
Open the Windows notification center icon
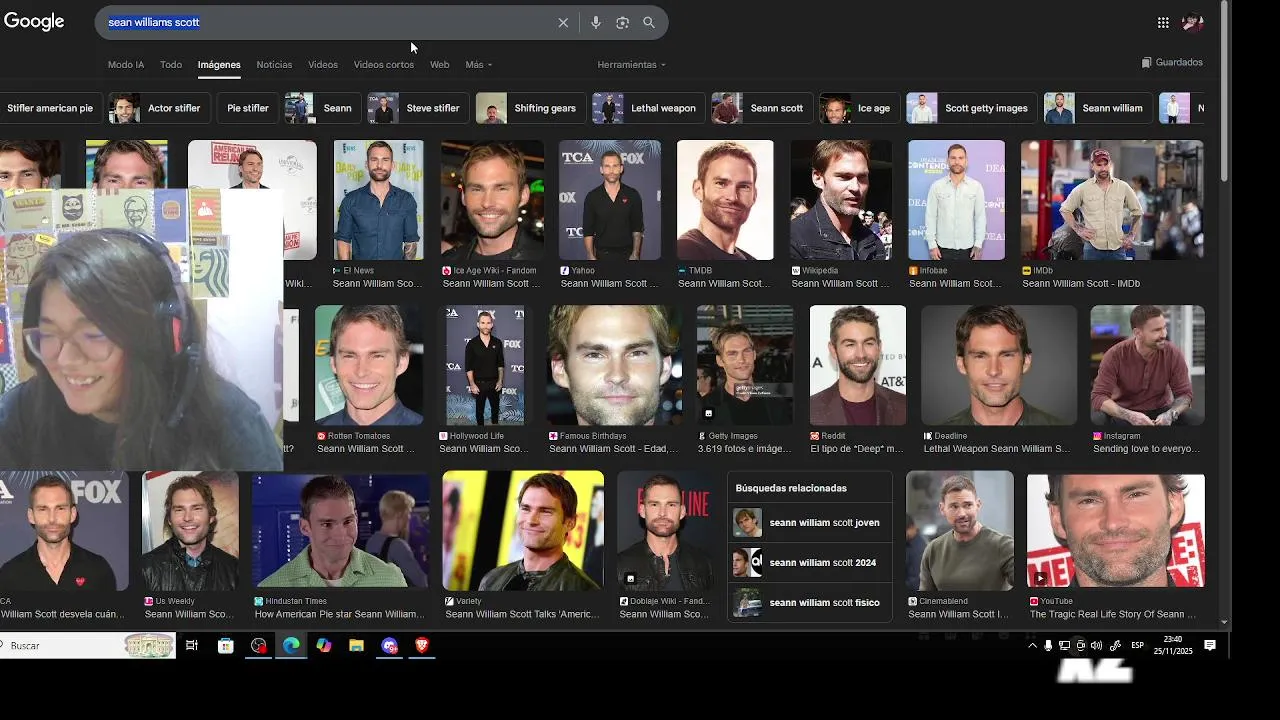click(1210, 646)
